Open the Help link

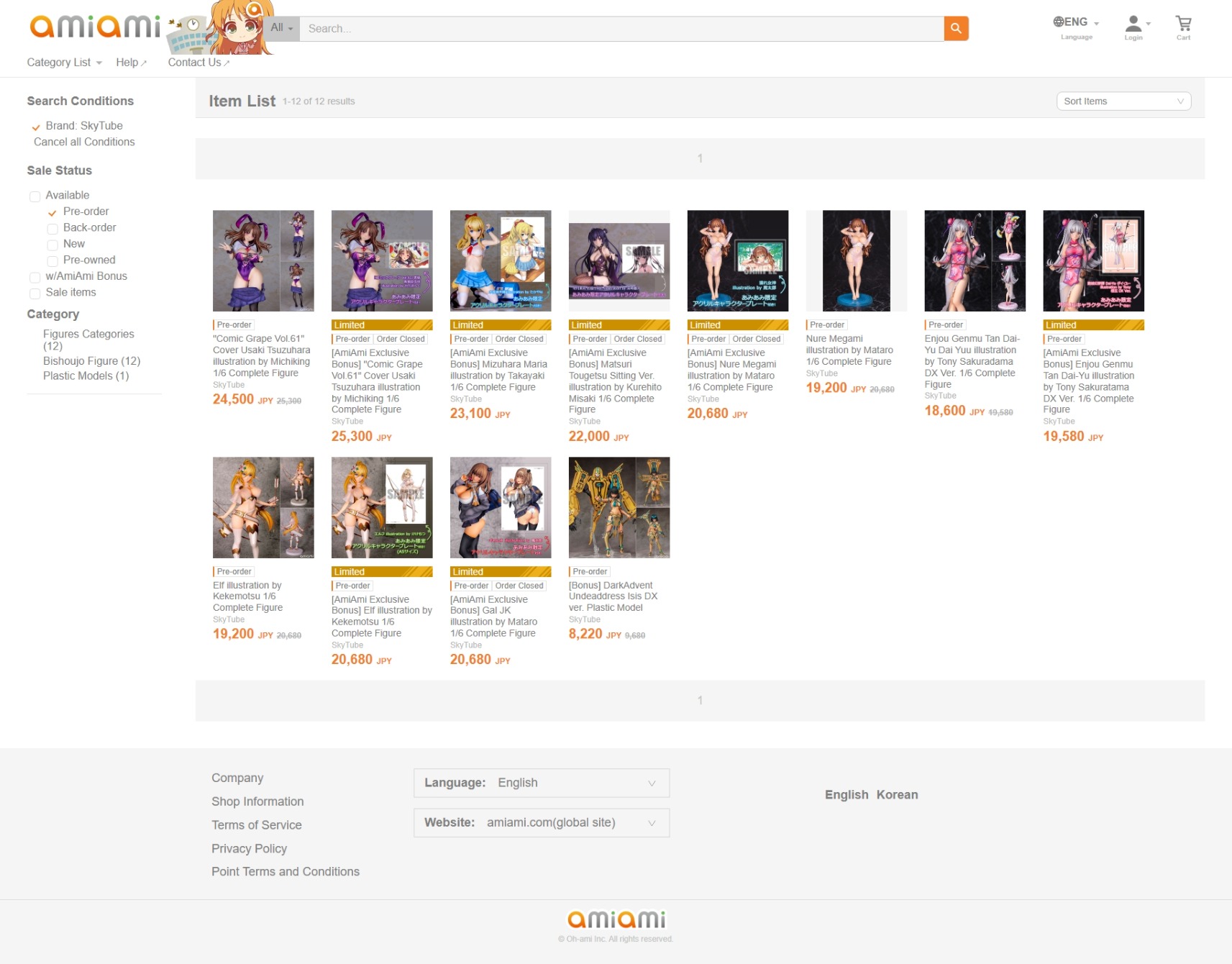click(x=132, y=63)
